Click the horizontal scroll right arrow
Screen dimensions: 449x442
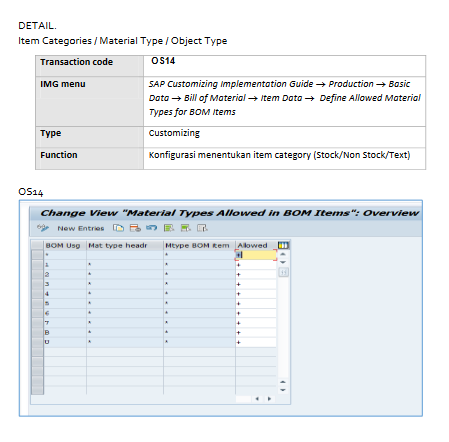[269, 399]
